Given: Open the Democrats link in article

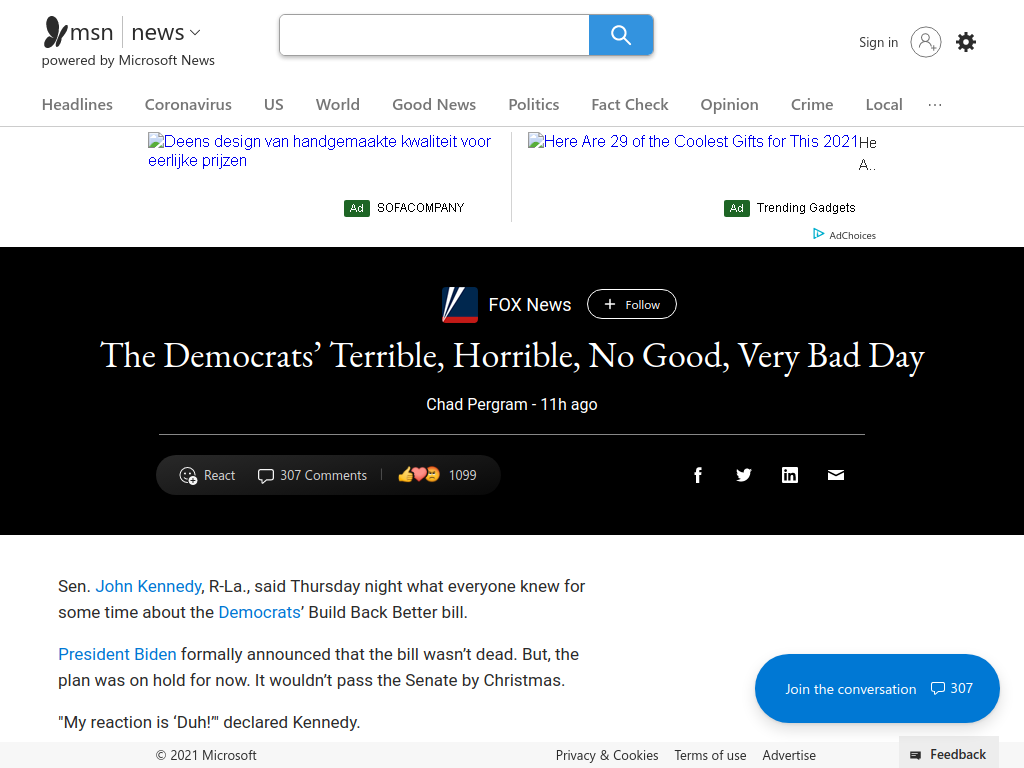Looking at the screenshot, I should point(259,613).
